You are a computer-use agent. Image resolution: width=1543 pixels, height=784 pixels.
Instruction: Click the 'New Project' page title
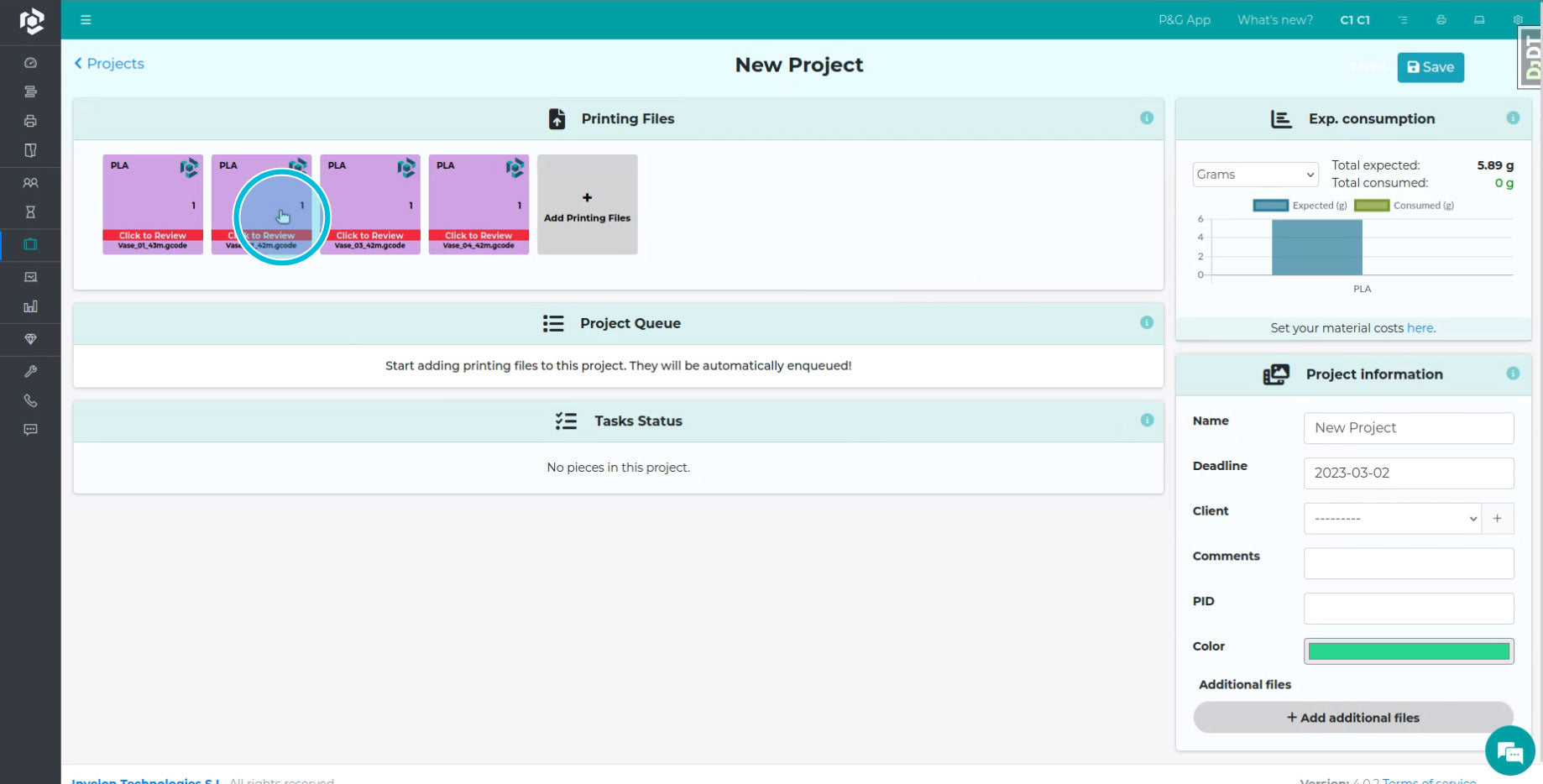(x=799, y=65)
